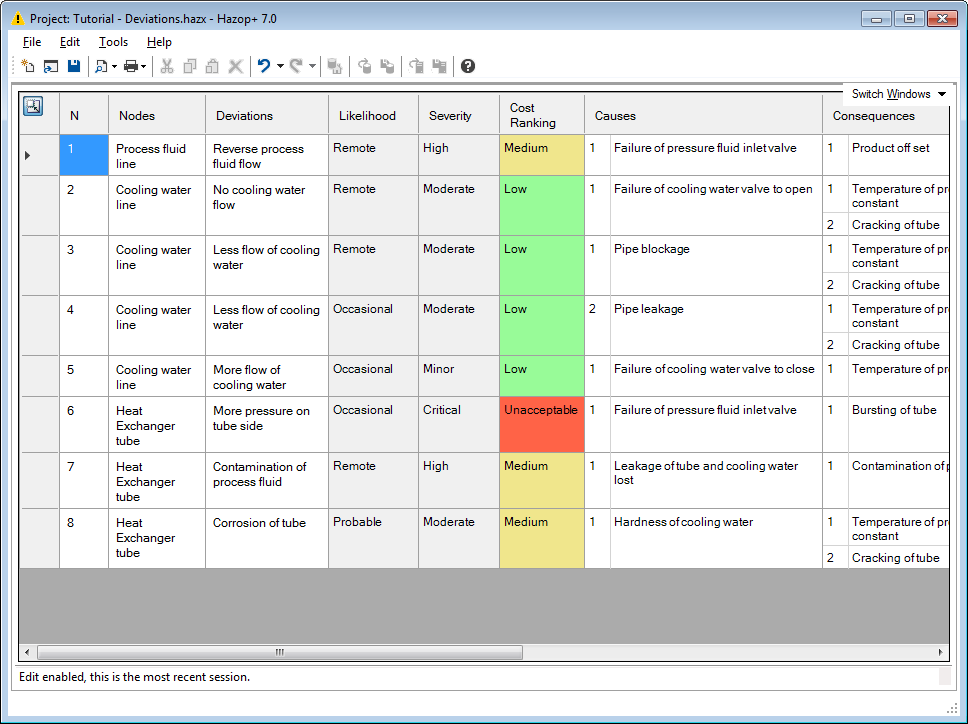
Task: Click the Likelihood column header
Action: tap(367, 116)
